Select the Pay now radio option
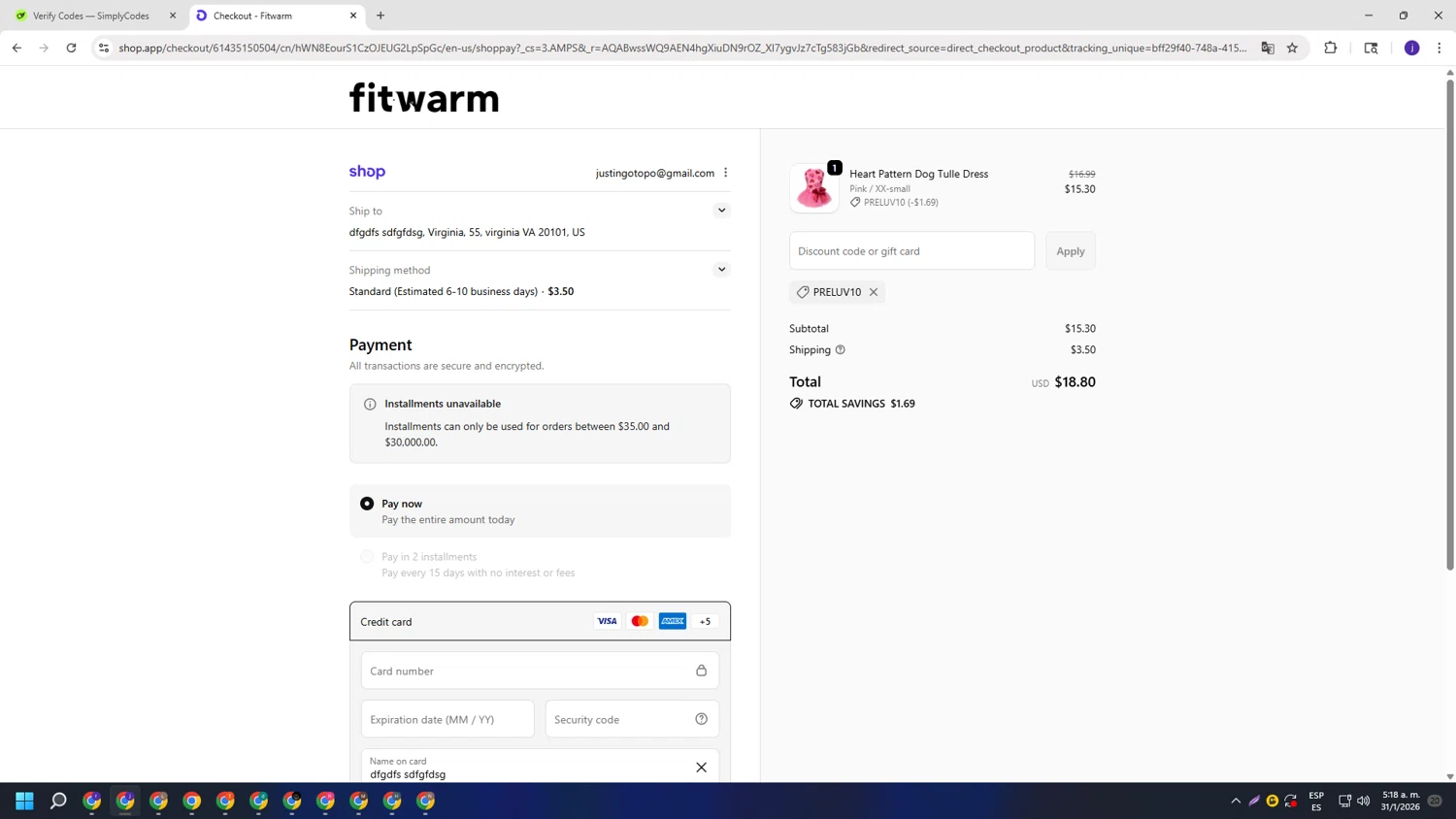This screenshot has height=819, width=1456. [x=367, y=504]
